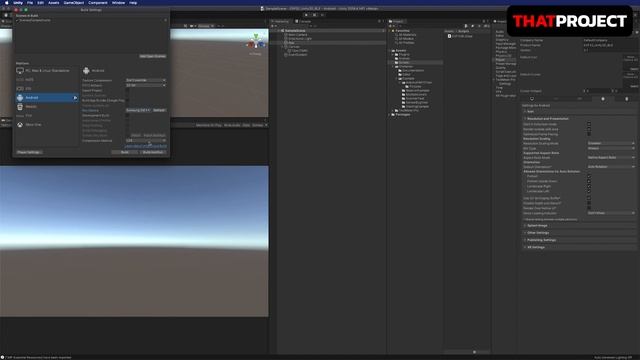Click the Pause button in the toolbar

(314, 15)
